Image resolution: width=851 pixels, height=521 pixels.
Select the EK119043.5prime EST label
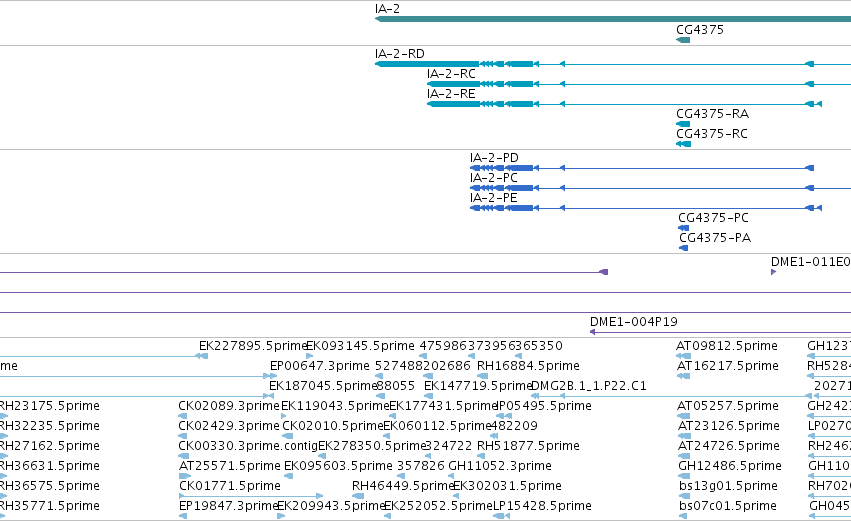click(335, 406)
